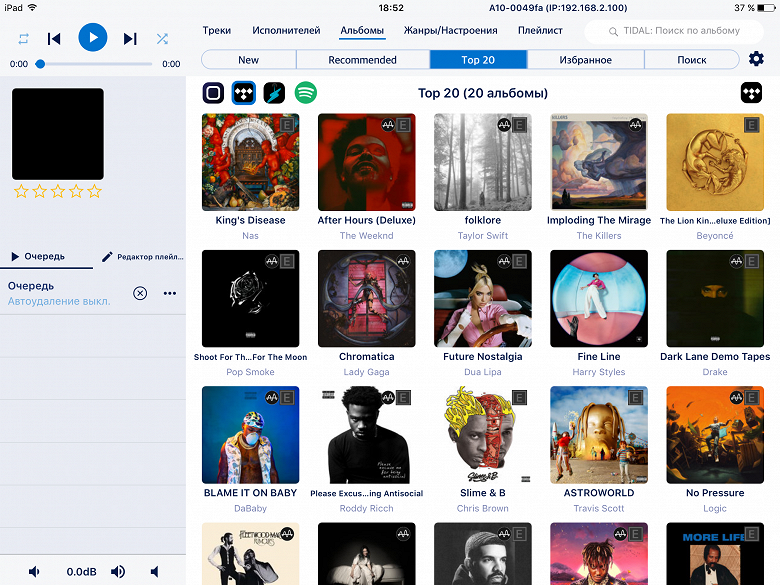Open Imploding The Mirage album cover
This screenshot has width=780, height=585.
pyautogui.click(x=599, y=162)
